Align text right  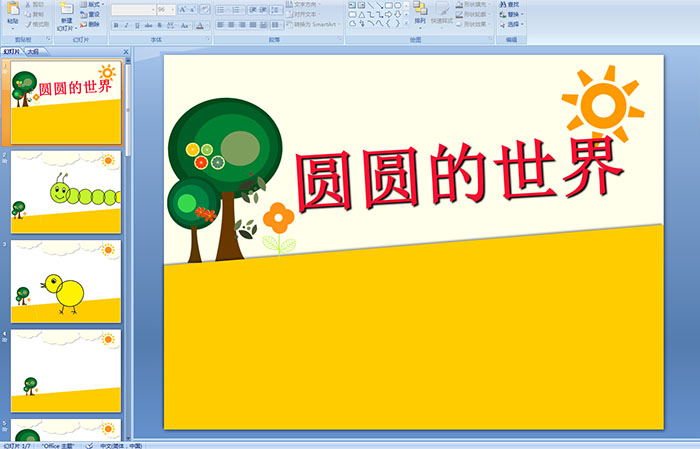(242, 25)
